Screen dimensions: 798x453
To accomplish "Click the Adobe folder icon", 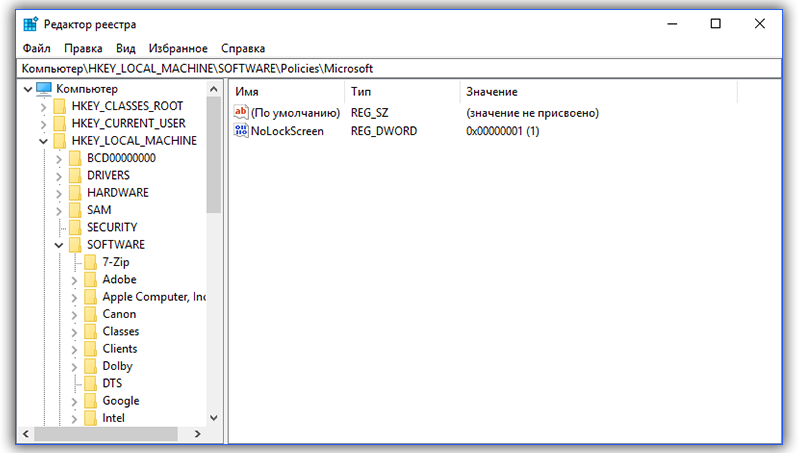I will pos(91,280).
